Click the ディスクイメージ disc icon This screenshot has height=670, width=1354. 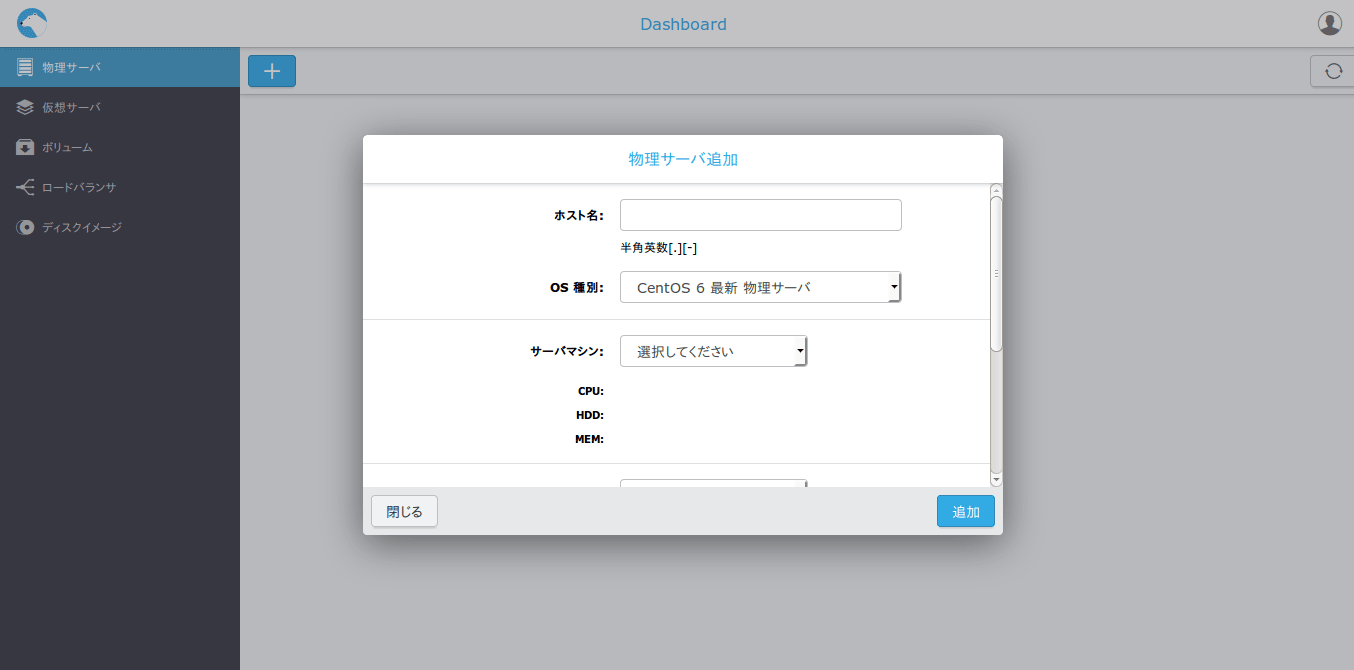[25, 227]
